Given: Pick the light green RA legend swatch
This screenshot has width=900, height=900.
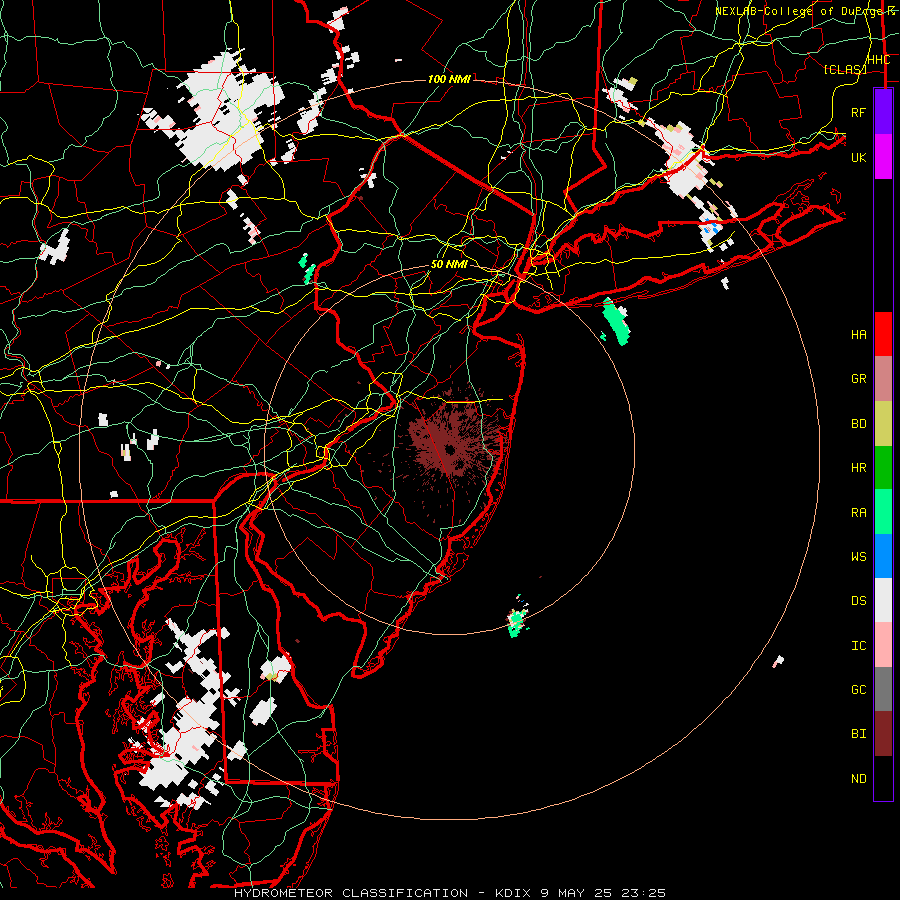Looking at the screenshot, I should (x=883, y=512).
